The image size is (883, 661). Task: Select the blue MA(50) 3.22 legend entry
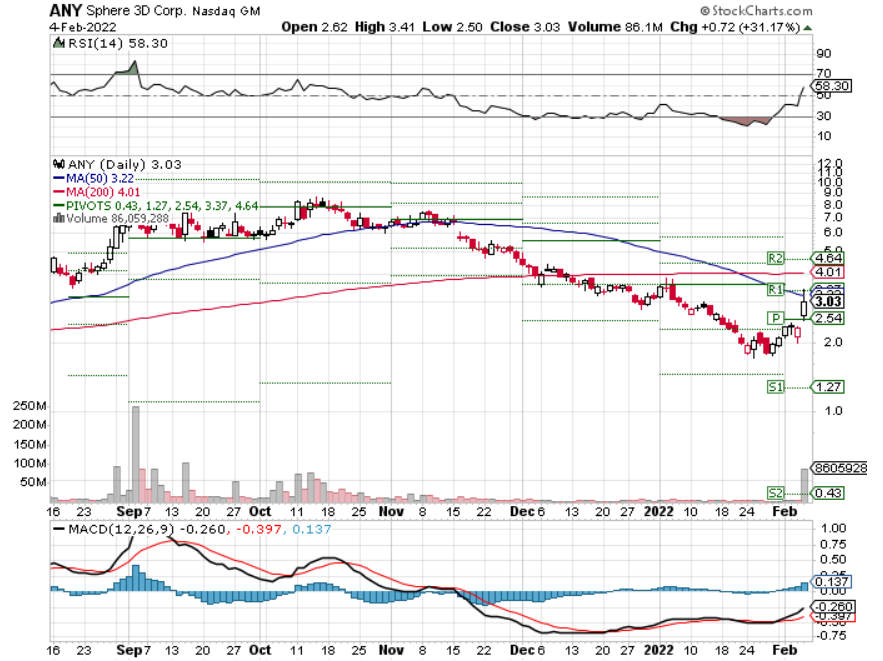(94, 178)
